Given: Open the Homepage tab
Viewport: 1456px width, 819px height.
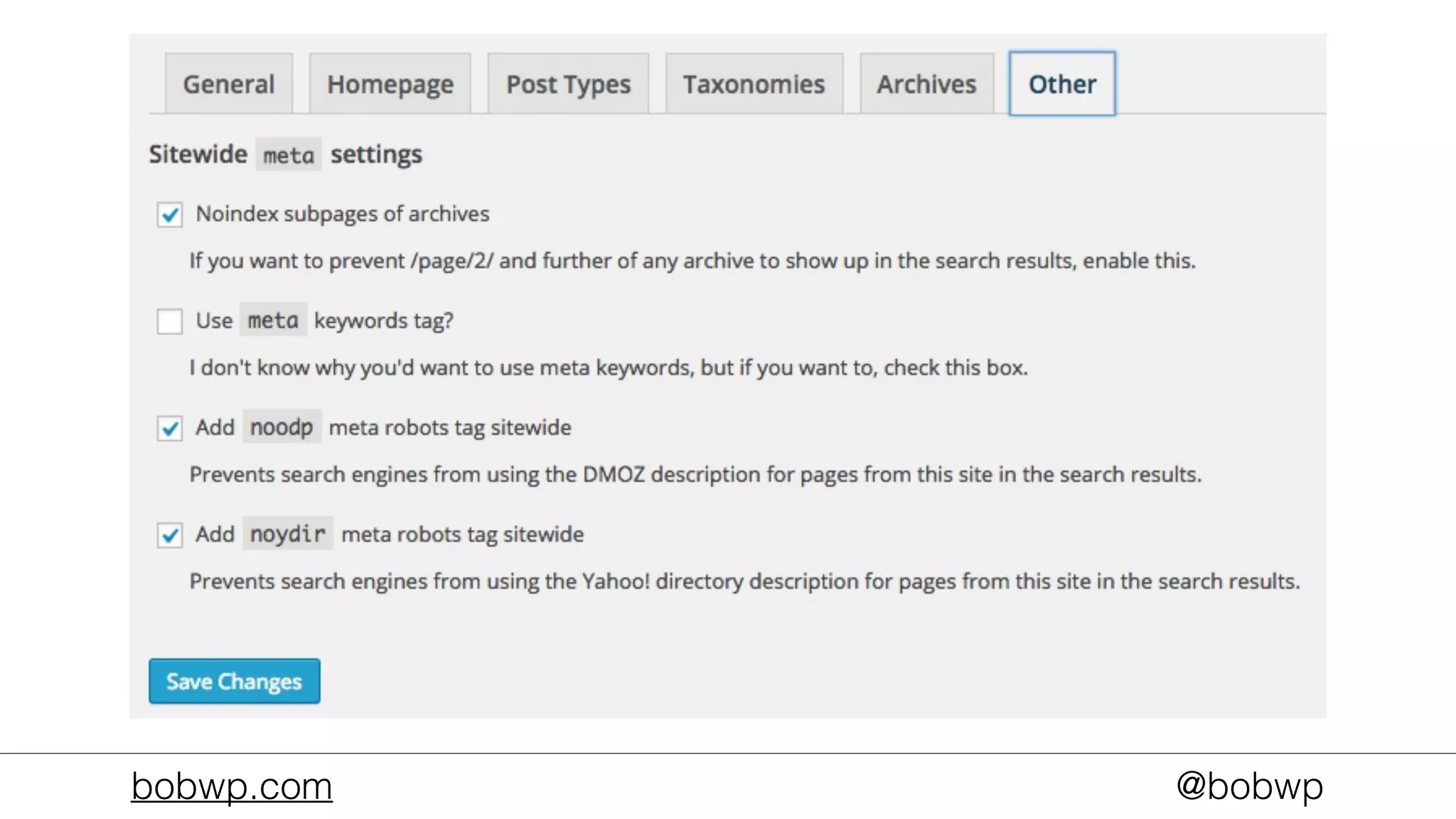Looking at the screenshot, I should (390, 84).
